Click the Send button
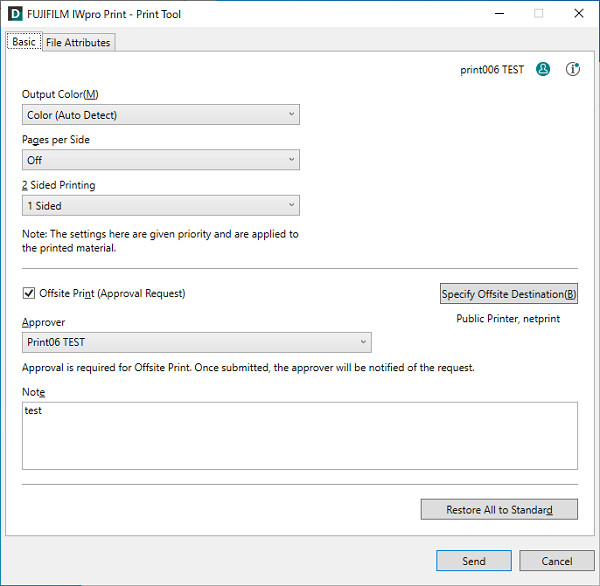 pyautogui.click(x=473, y=561)
